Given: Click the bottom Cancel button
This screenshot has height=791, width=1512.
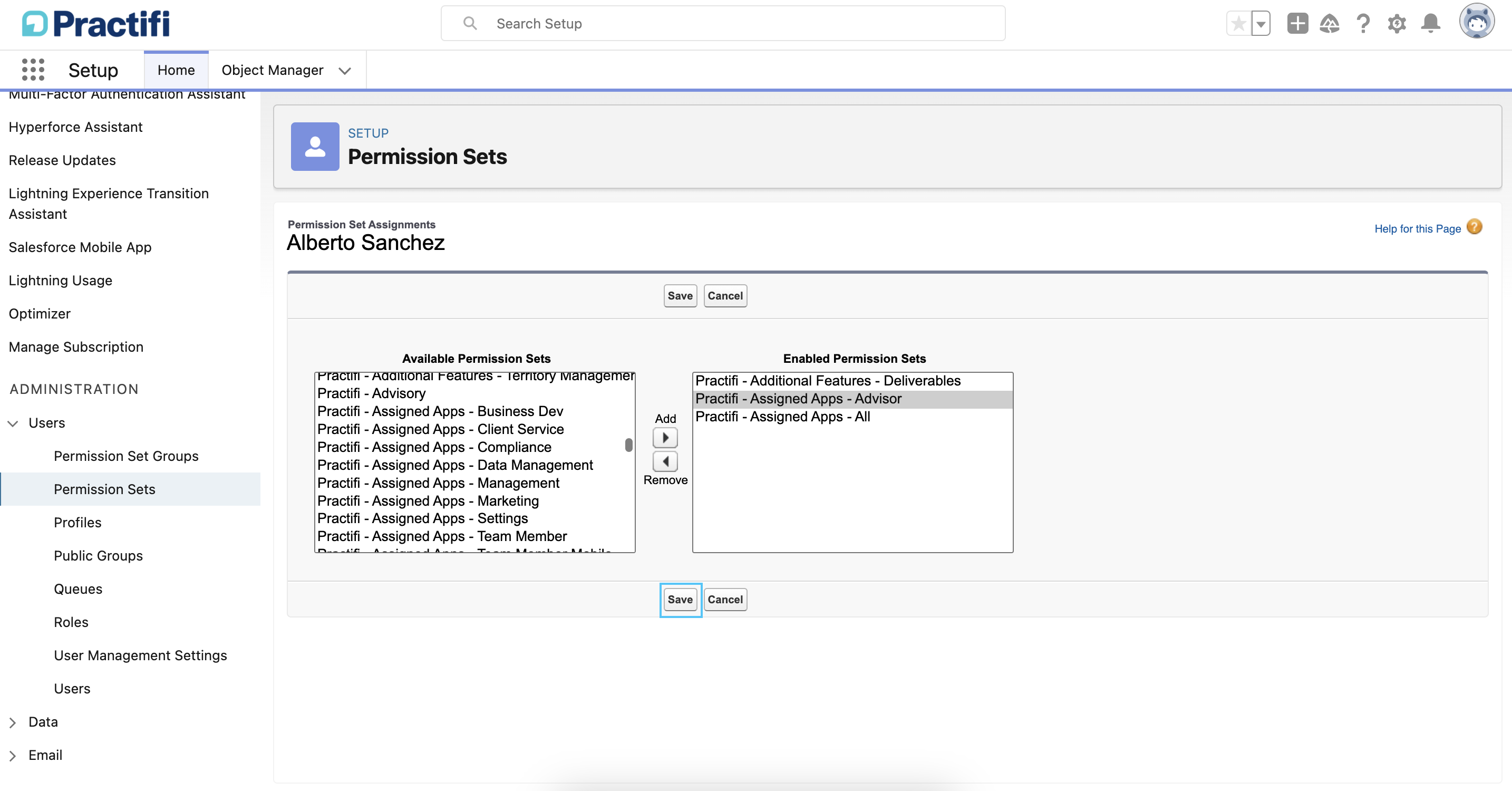Looking at the screenshot, I should coord(725,599).
